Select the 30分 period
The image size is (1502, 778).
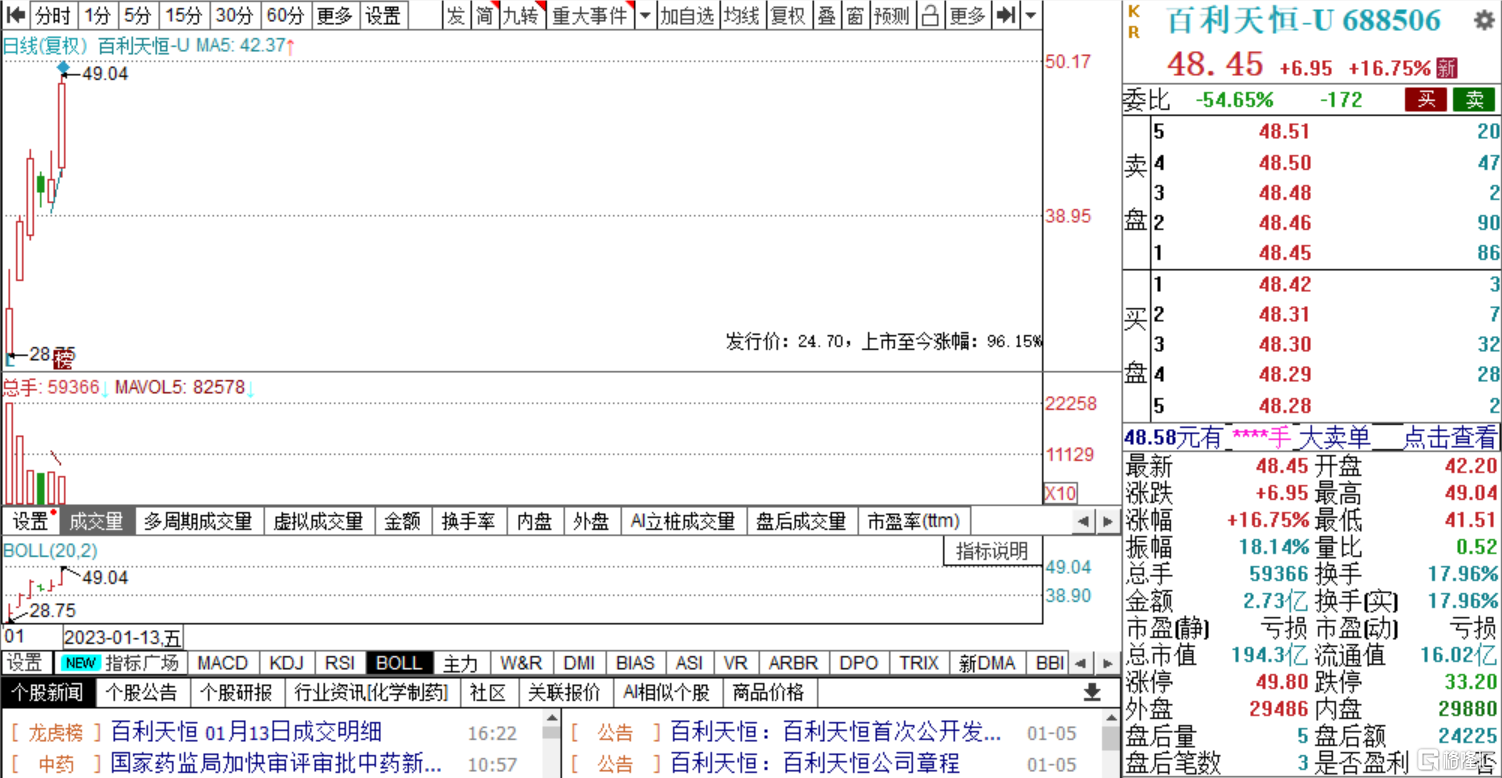click(234, 15)
